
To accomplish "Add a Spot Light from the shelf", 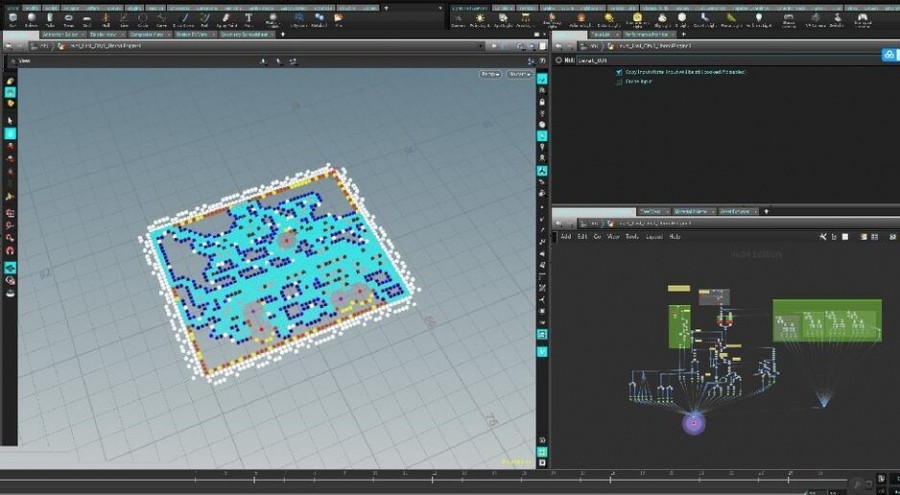I will [x=503, y=20].
